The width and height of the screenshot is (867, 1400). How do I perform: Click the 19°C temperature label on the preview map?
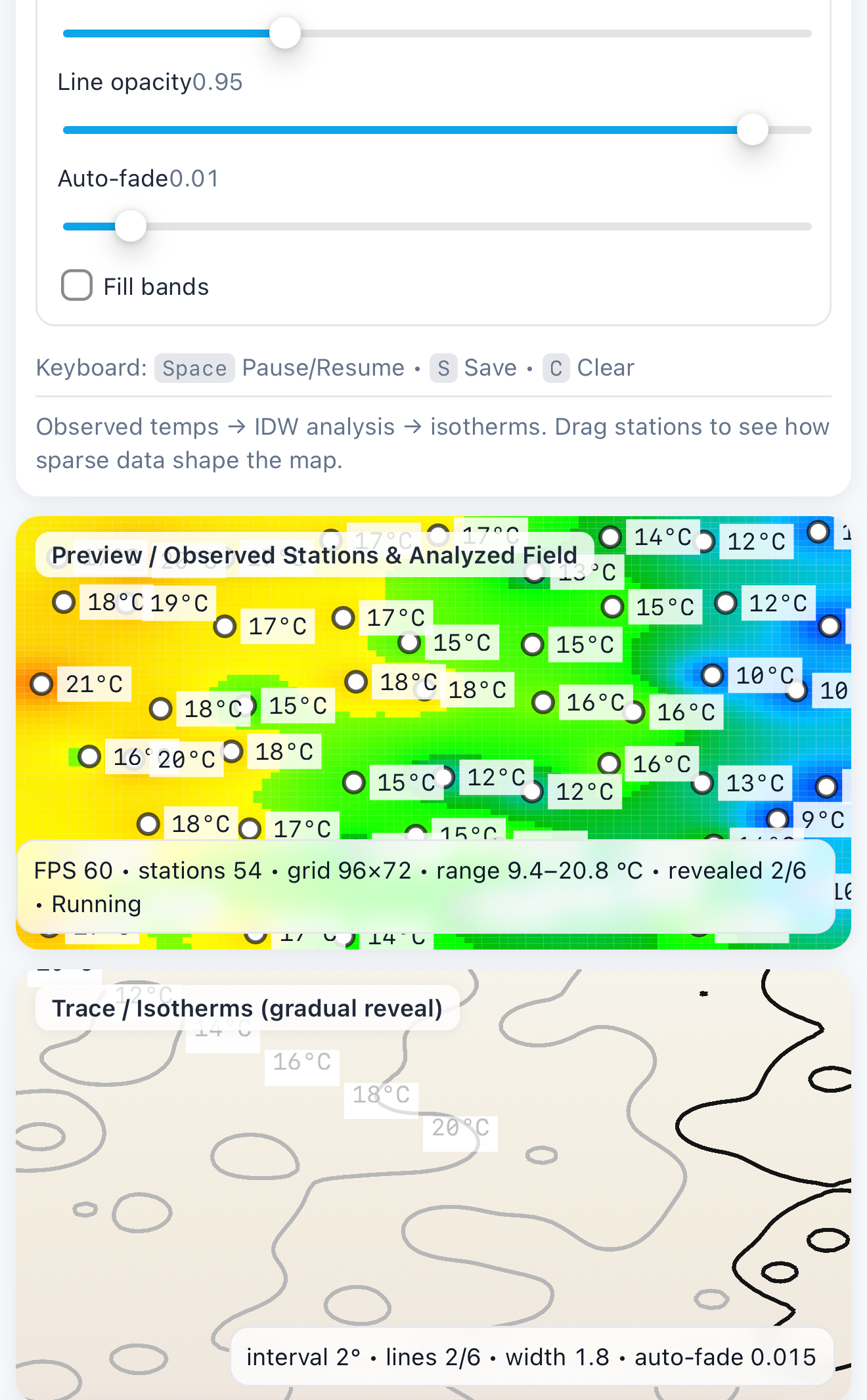179,603
